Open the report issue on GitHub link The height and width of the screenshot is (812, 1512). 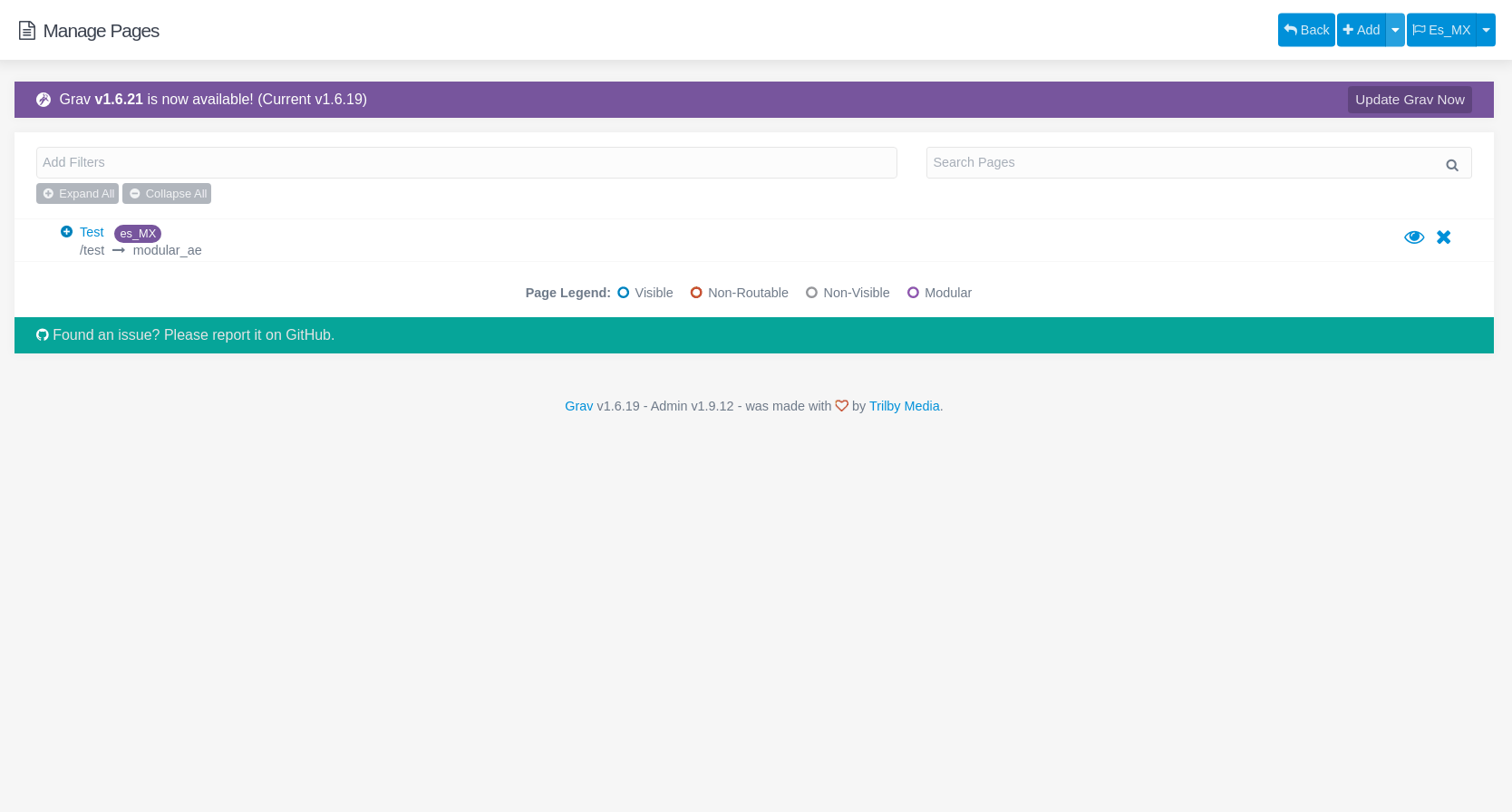[x=193, y=335]
